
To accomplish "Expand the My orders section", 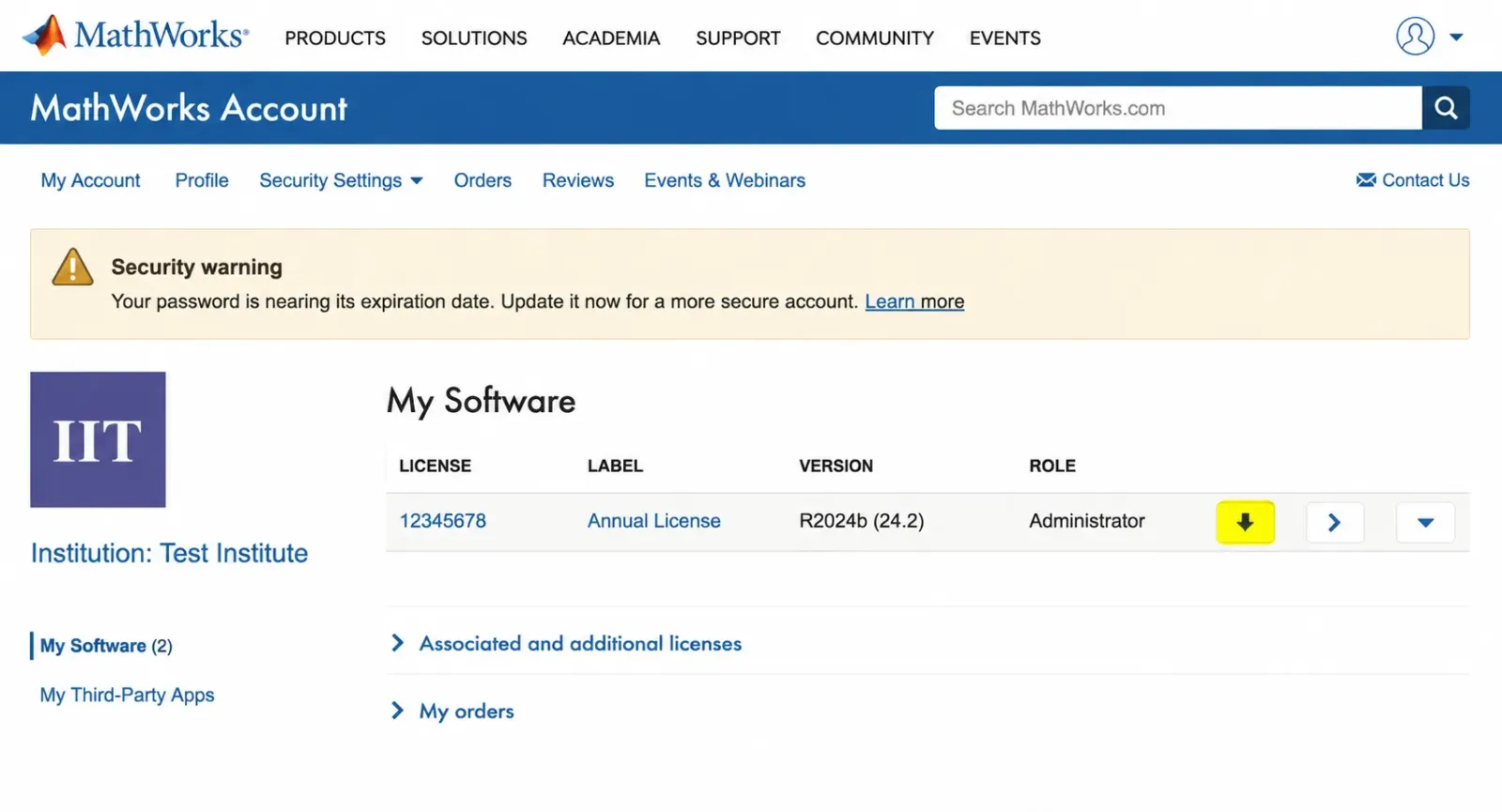I will click(x=452, y=711).
